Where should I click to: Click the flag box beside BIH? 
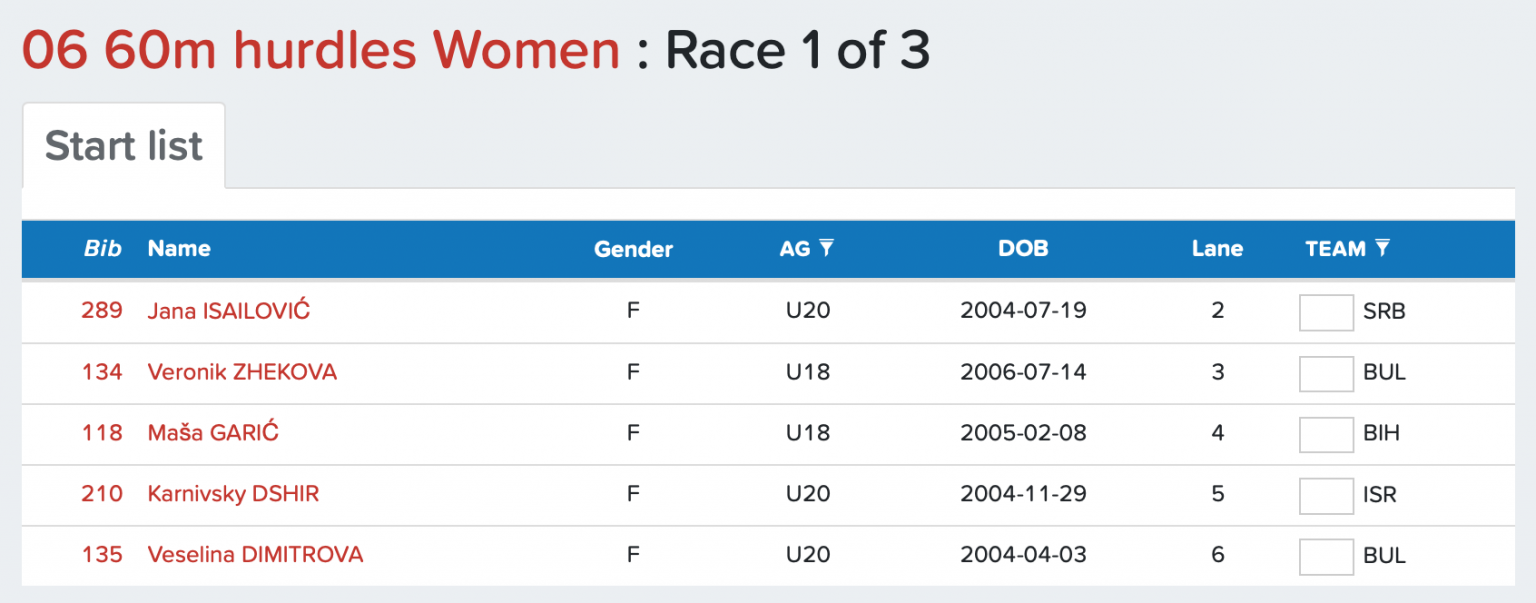pos(1326,434)
